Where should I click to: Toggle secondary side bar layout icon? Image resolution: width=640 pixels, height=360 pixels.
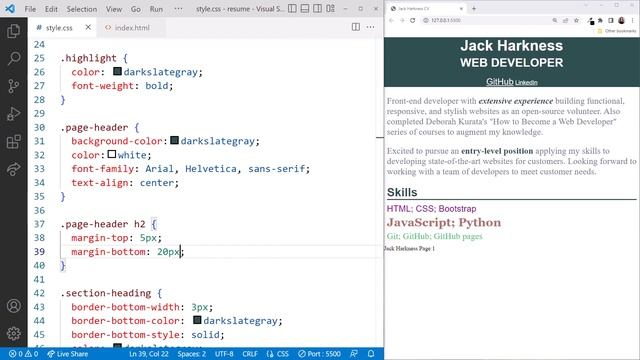point(318,9)
